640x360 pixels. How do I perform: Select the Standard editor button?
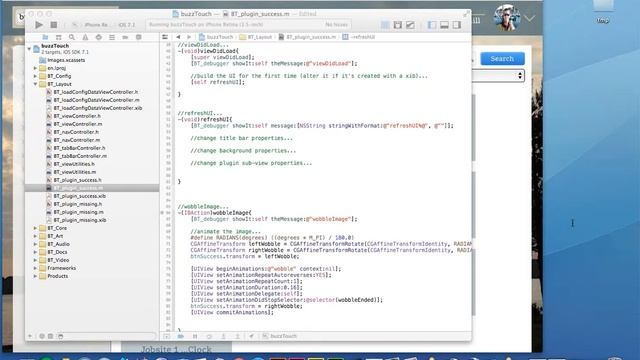[x=385, y=25]
